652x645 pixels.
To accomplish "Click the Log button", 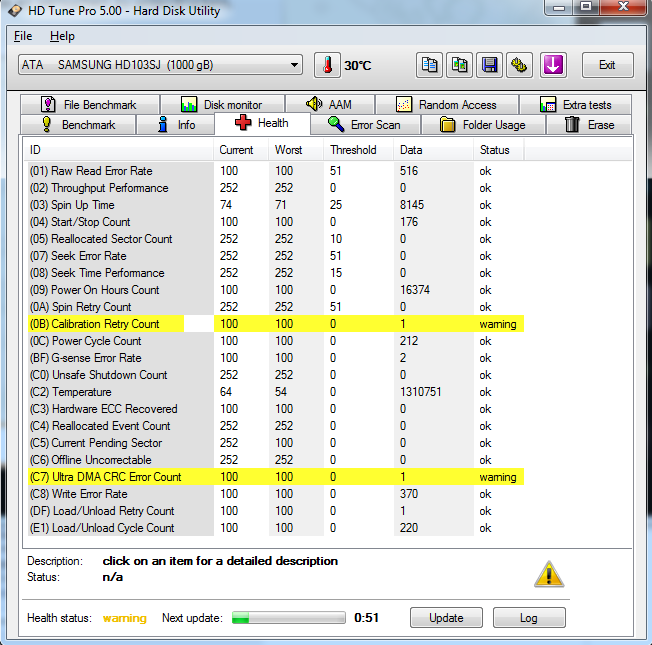I will 529,618.
